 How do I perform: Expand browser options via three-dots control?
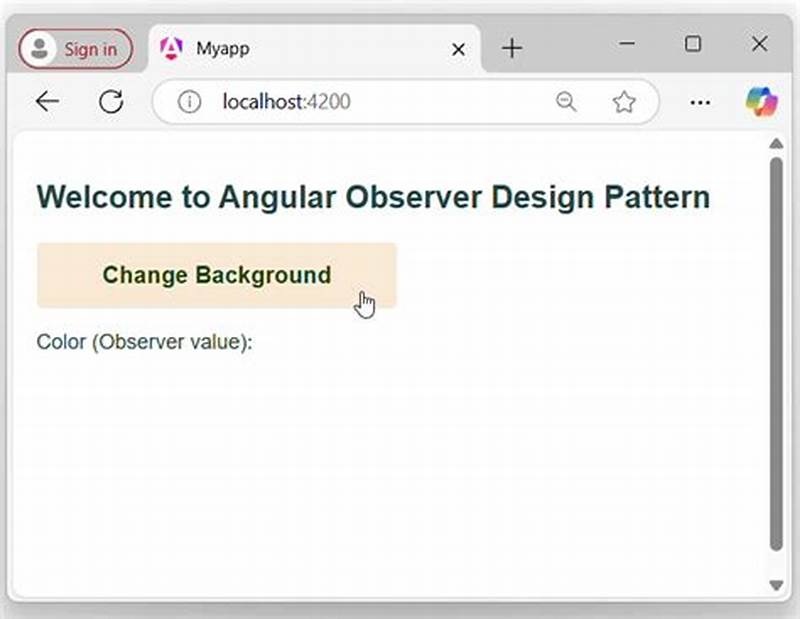click(x=700, y=101)
